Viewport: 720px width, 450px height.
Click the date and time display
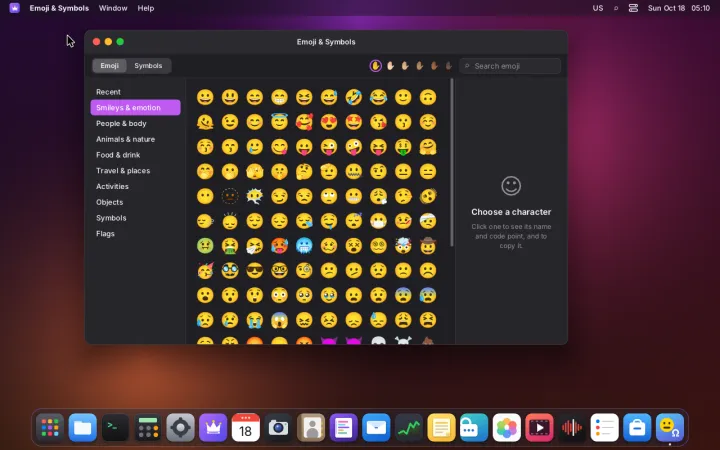[x=679, y=8]
